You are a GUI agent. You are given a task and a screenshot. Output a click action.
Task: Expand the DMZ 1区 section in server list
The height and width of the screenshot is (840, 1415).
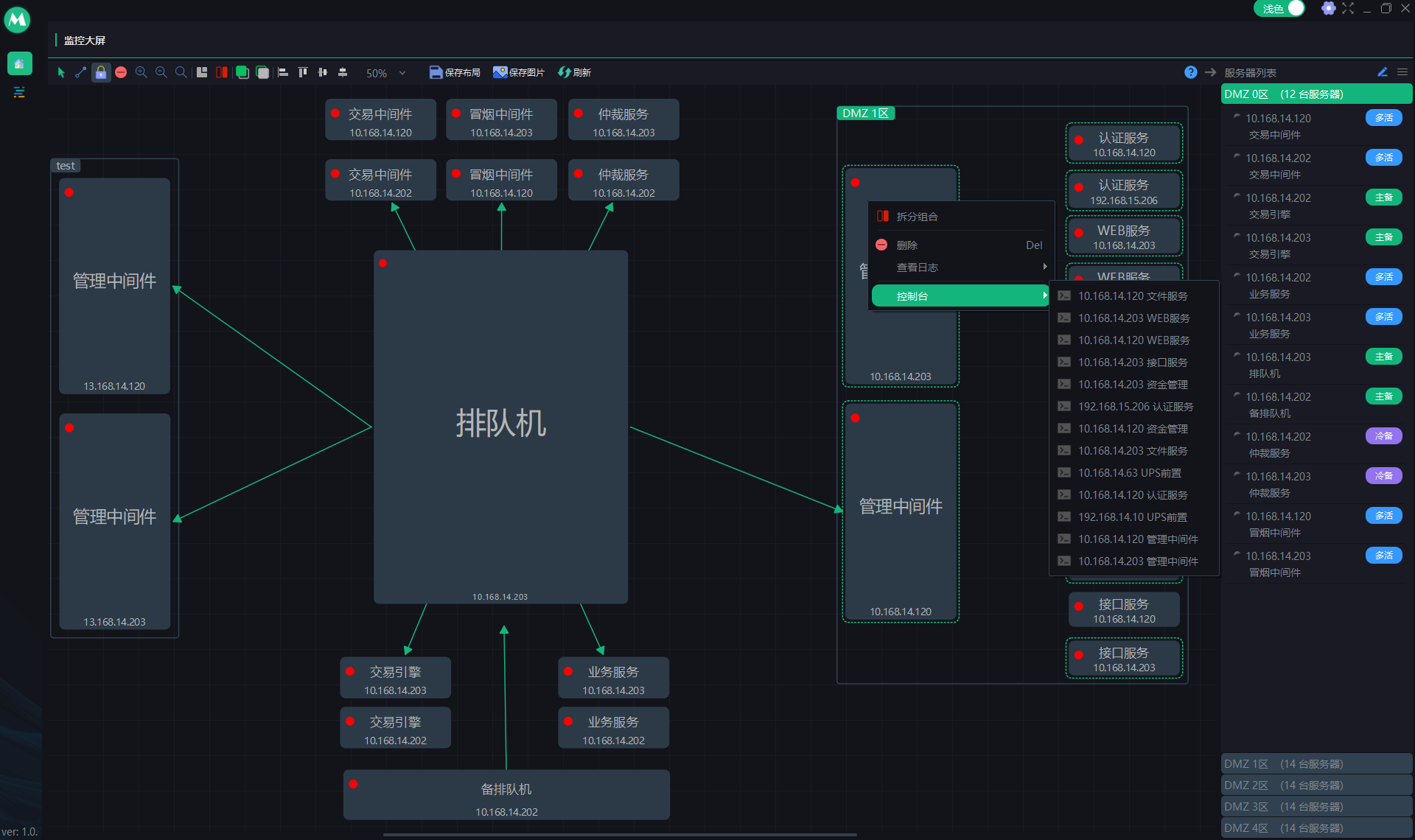[x=1316, y=764]
